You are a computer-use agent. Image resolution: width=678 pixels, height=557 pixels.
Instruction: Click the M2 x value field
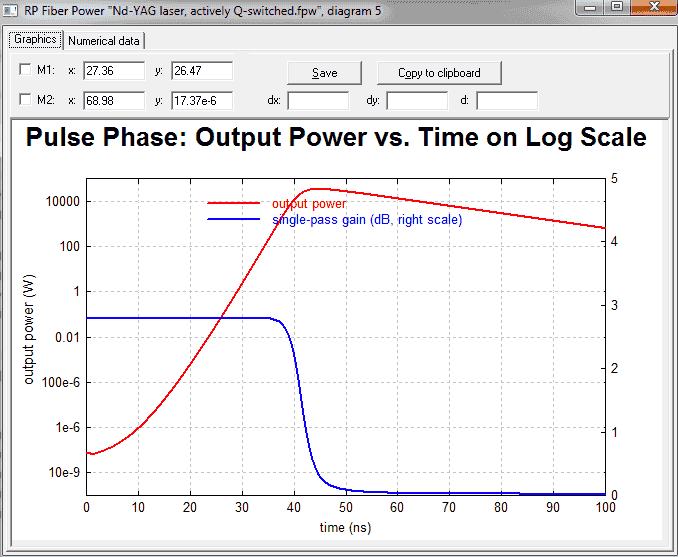[114, 101]
